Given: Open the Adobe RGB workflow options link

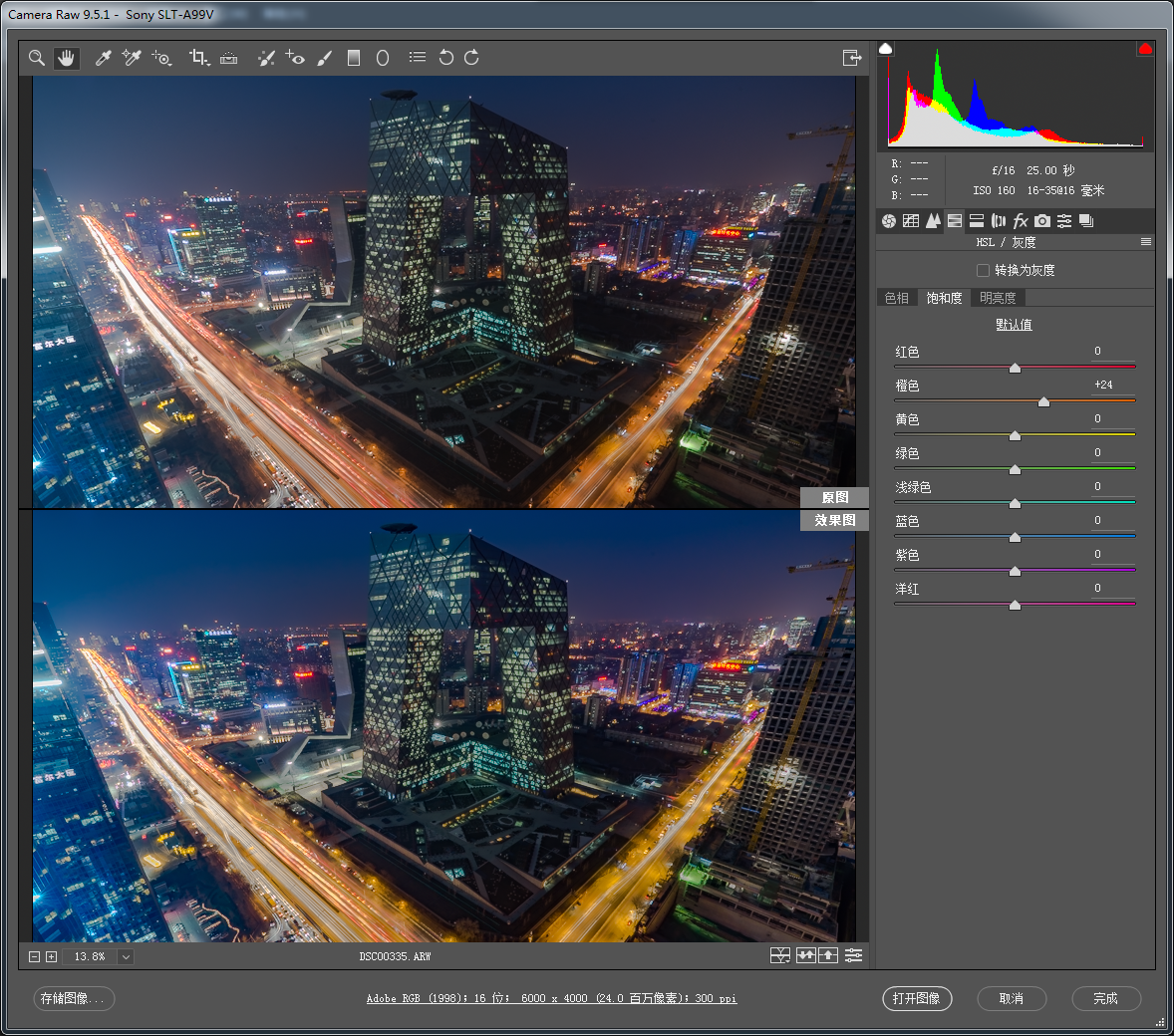Looking at the screenshot, I should [x=551, y=998].
